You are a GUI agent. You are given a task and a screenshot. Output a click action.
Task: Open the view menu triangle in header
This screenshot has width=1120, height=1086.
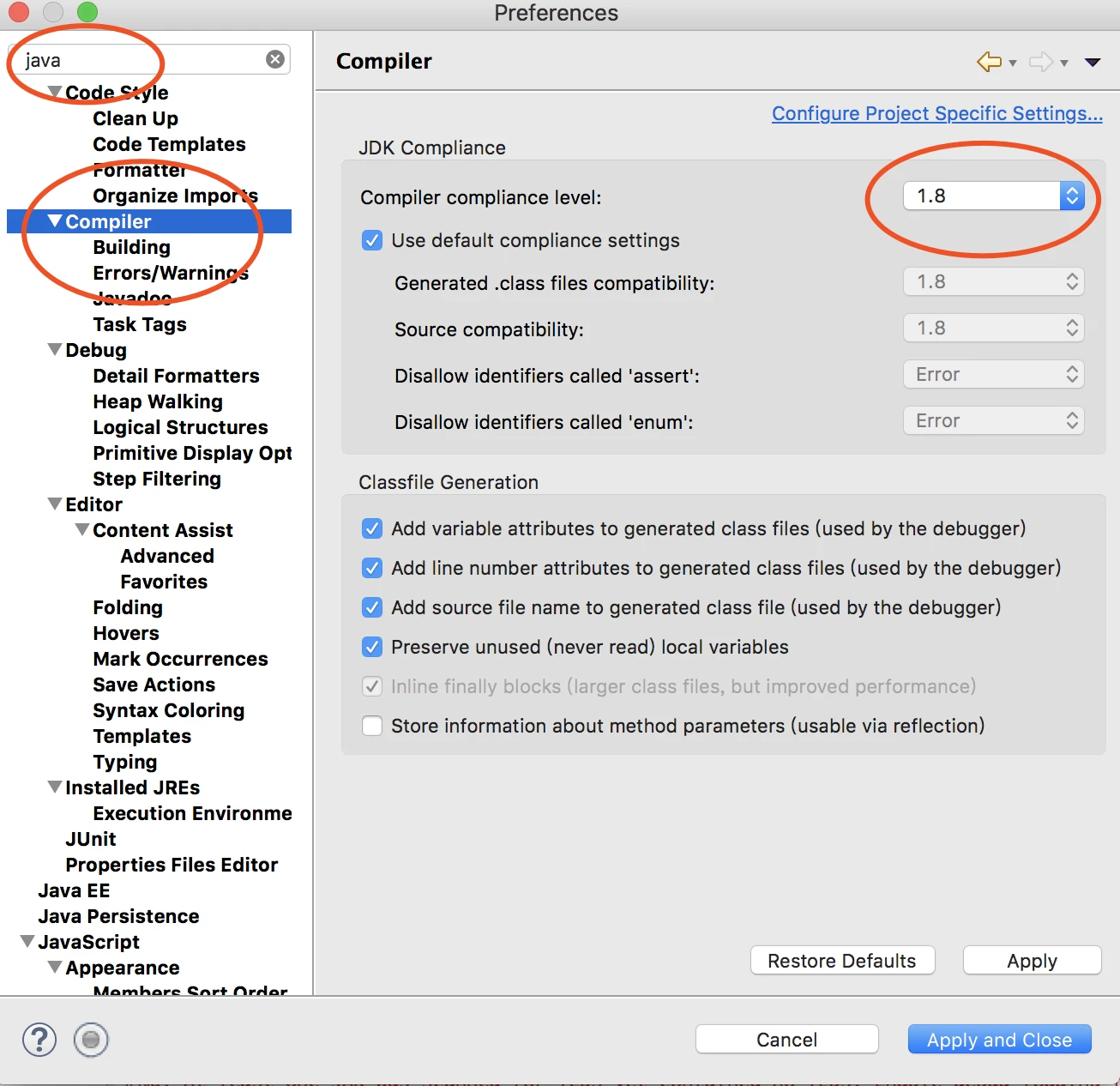[1093, 62]
